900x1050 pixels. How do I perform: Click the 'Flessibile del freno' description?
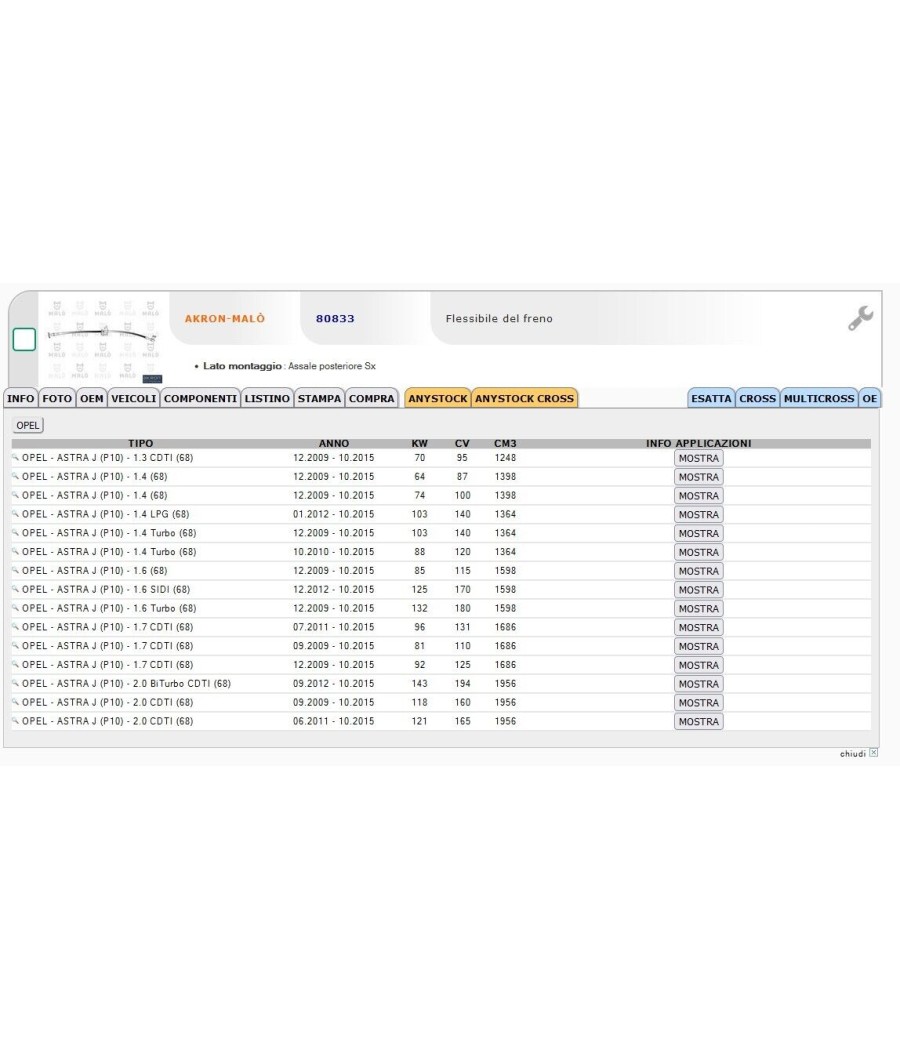499,319
